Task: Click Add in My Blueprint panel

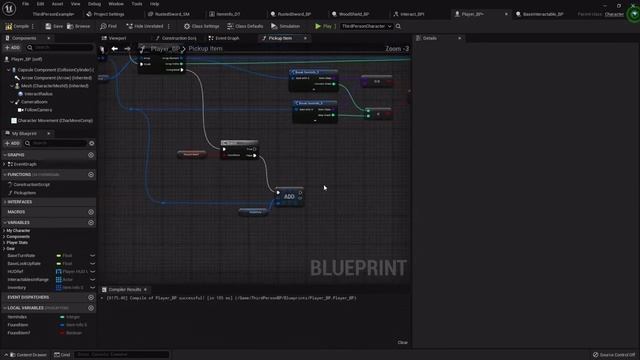Action: (12, 143)
